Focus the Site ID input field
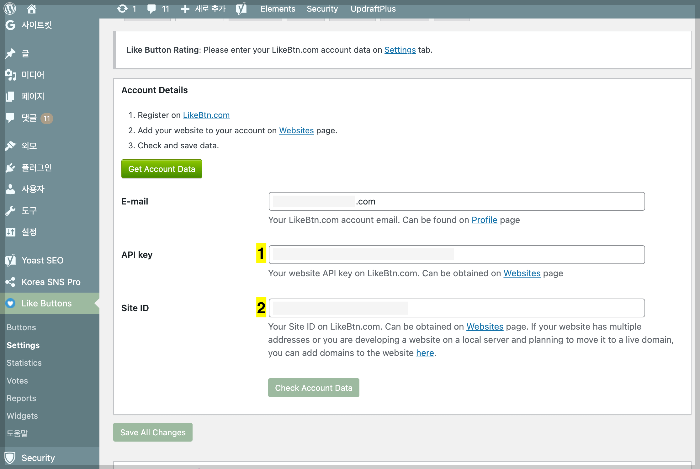The height and width of the screenshot is (469, 700). (x=457, y=308)
